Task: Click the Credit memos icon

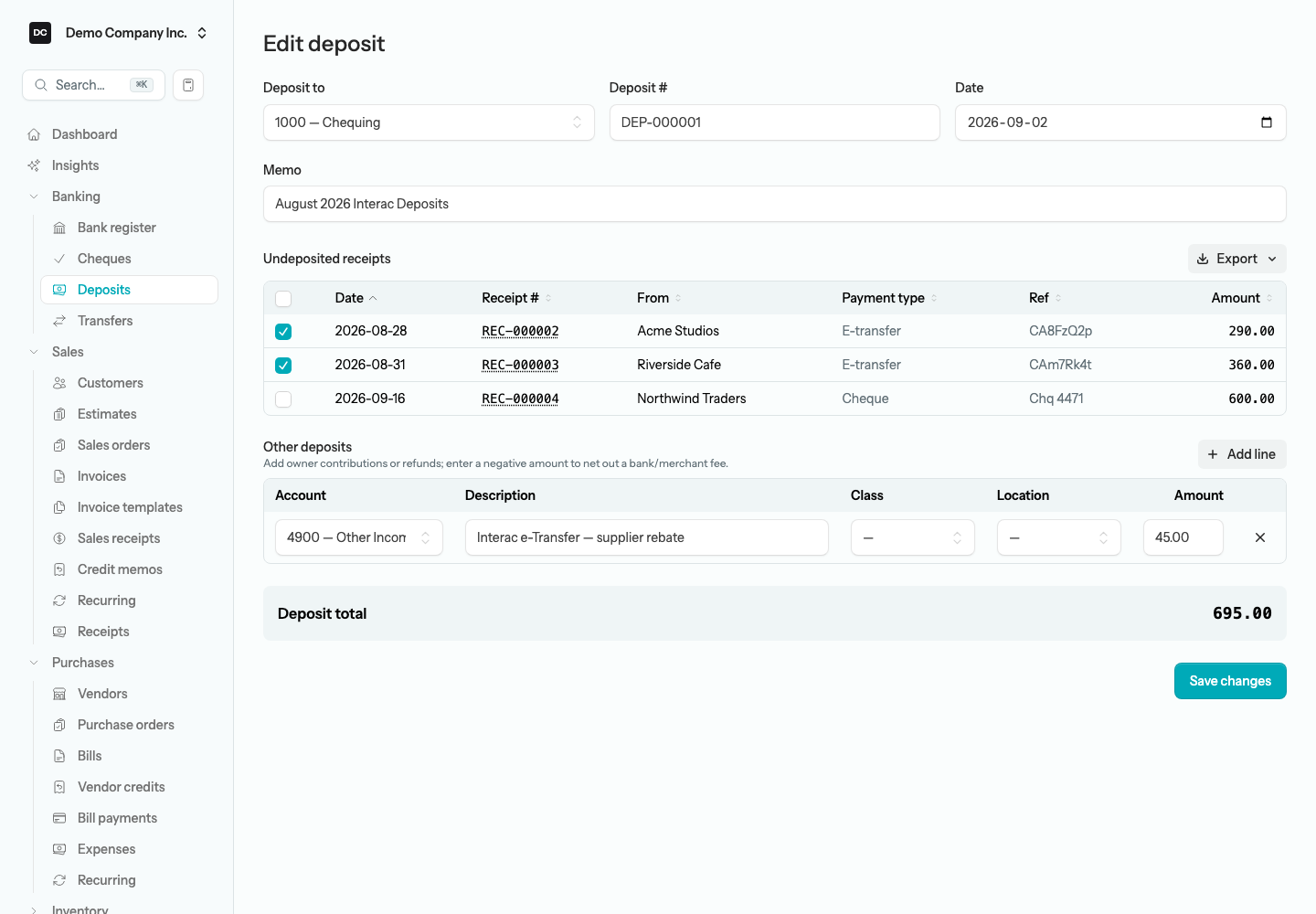Action: coord(59,569)
